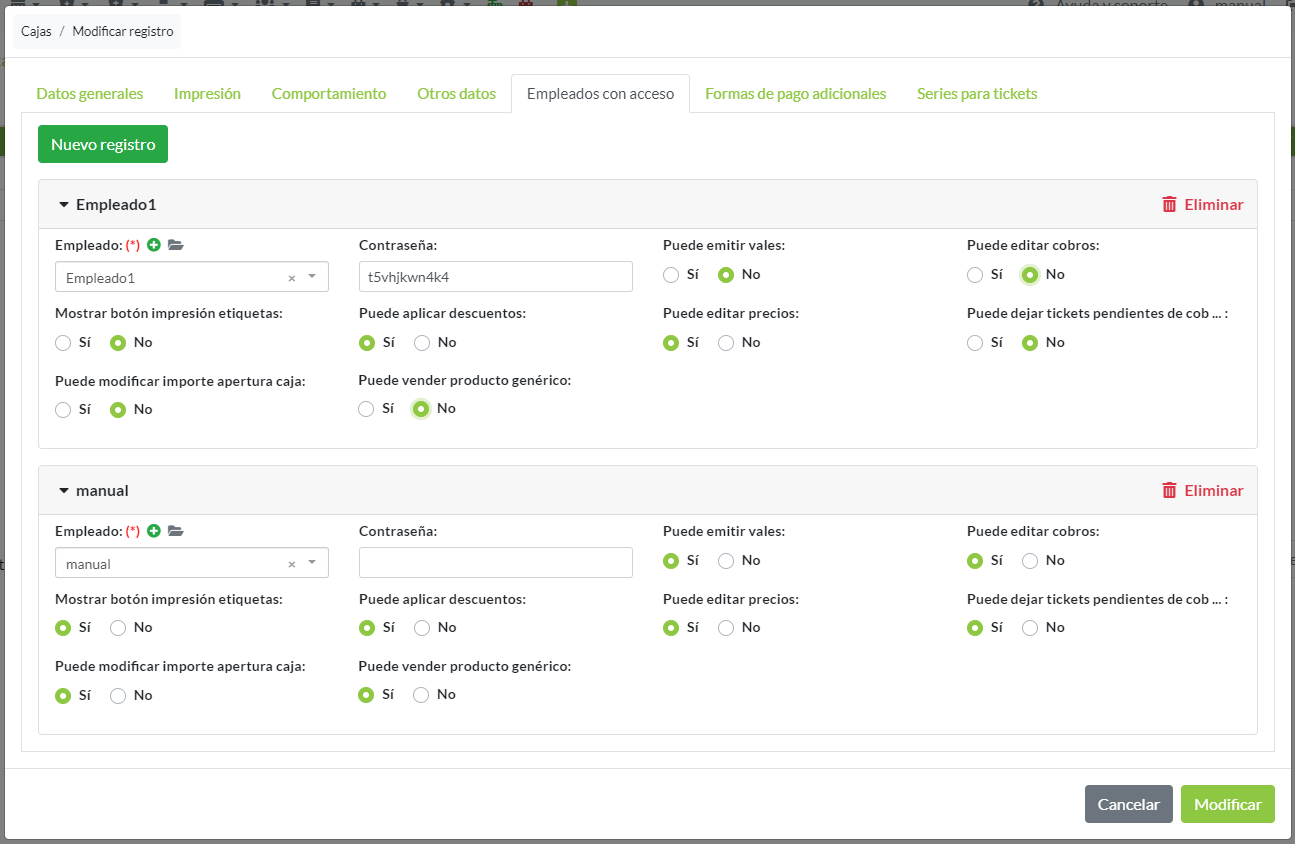Image resolution: width=1295 pixels, height=844 pixels.
Task: Open the Series para tickets tab
Action: click(x=976, y=94)
